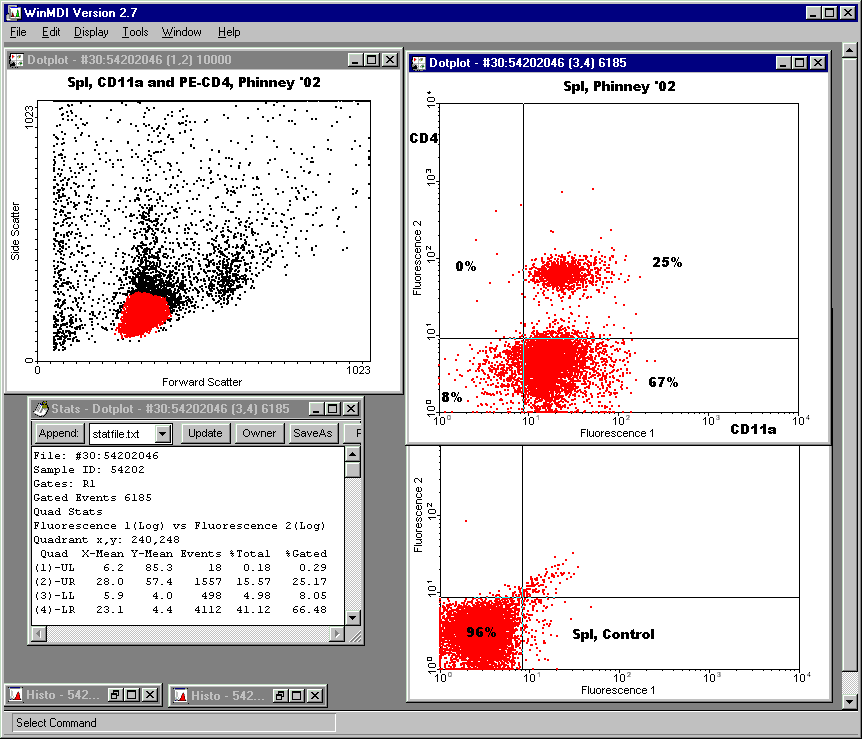This screenshot has width=862, height=739.
Task: Maximize the Stats Dotplot window
Action: pos(333,408)
